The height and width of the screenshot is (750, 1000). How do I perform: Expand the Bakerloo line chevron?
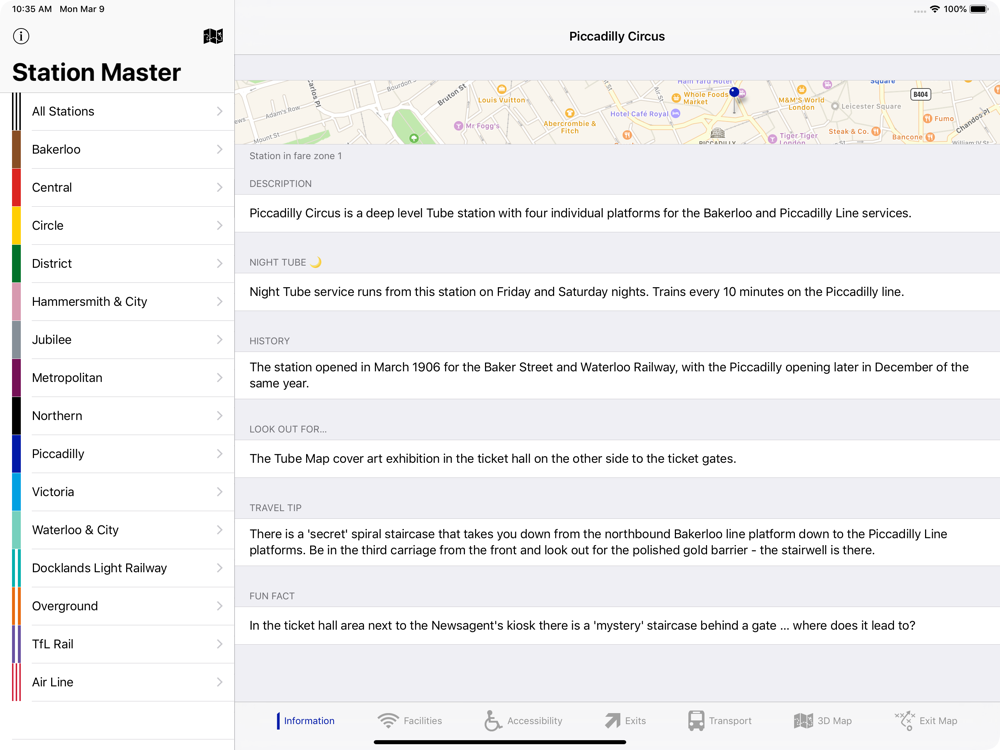pyautogui.click(x=219, y=149)
